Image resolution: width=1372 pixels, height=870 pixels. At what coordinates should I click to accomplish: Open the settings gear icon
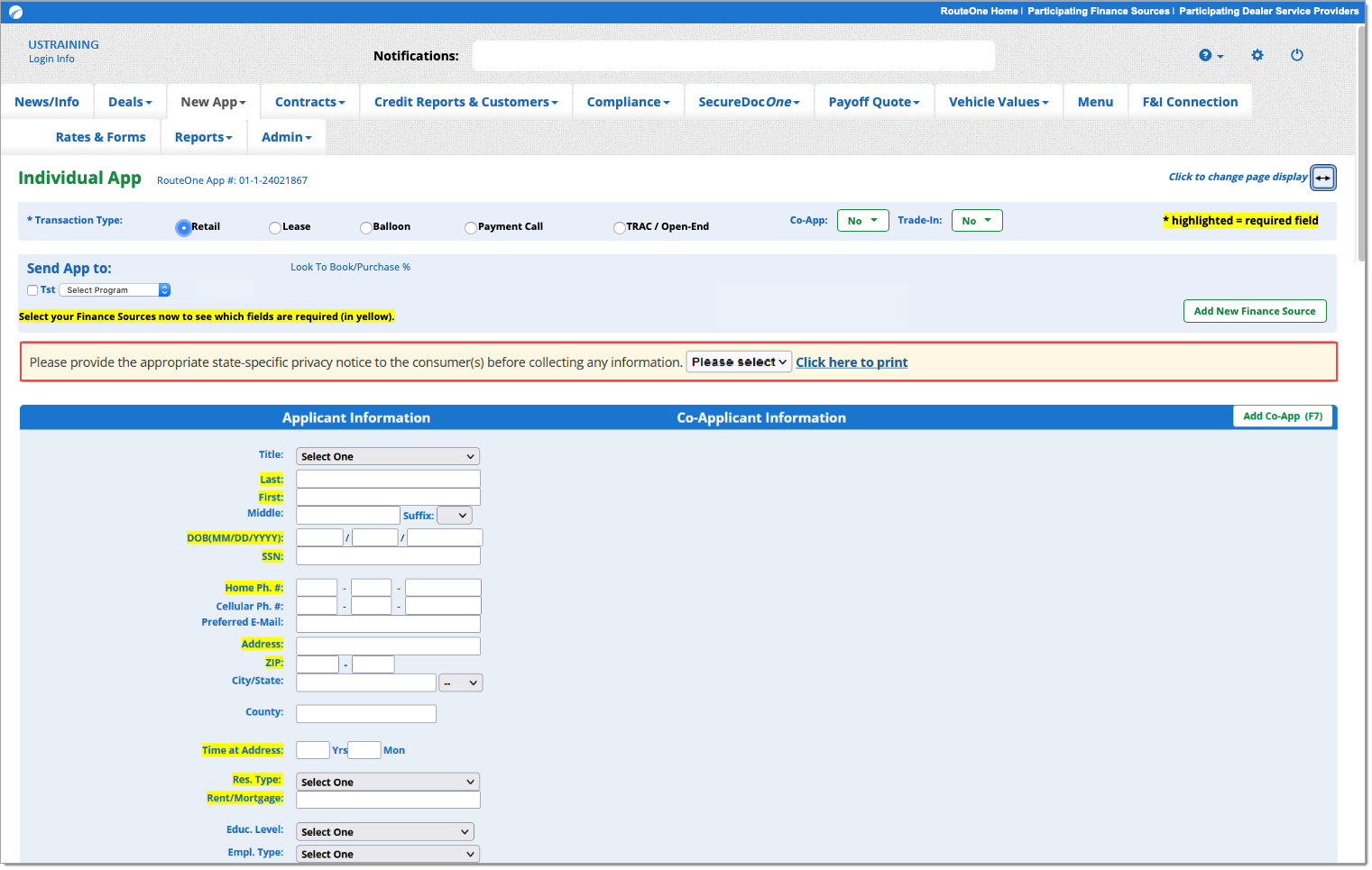tap(1257, 56)
